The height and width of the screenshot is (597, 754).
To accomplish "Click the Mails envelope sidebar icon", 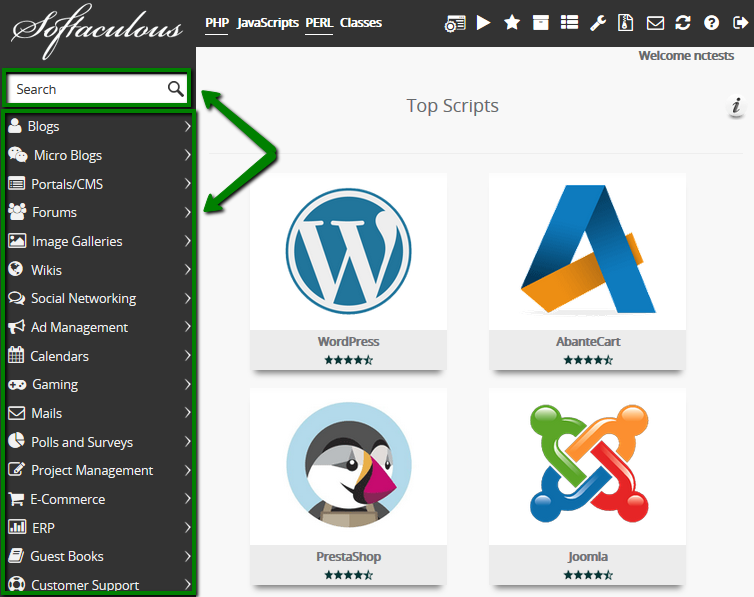I will (x=16, y=413).
